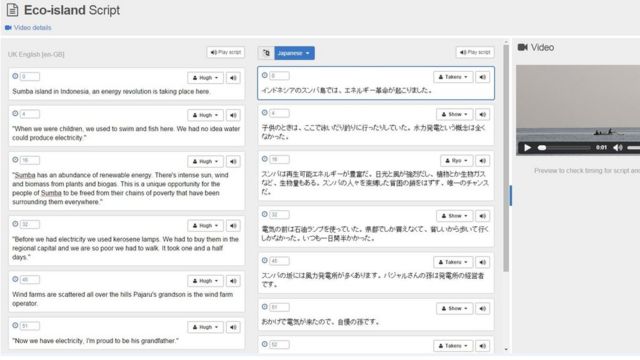This screenshot has width=640, height=360.
Task: Play audio for 'Now we have electricity' segment
Action: 233,327
